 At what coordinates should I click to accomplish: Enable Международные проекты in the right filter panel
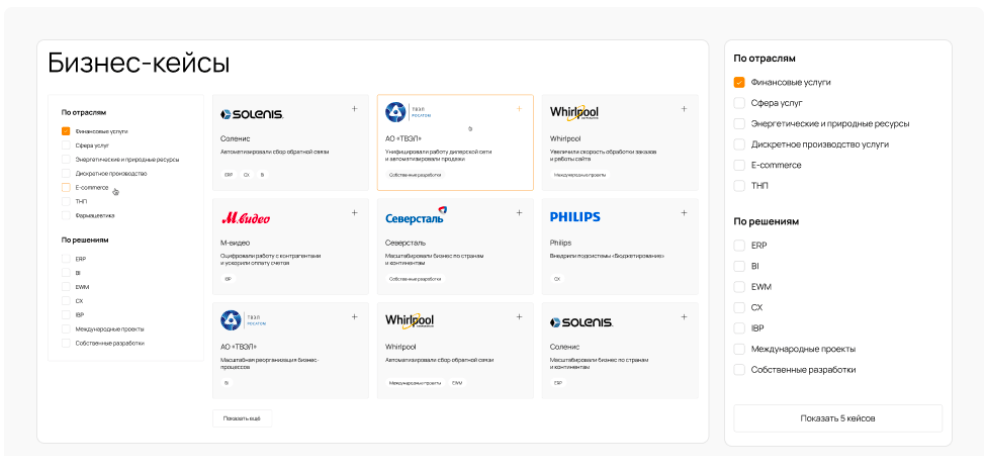pos(739,349)
